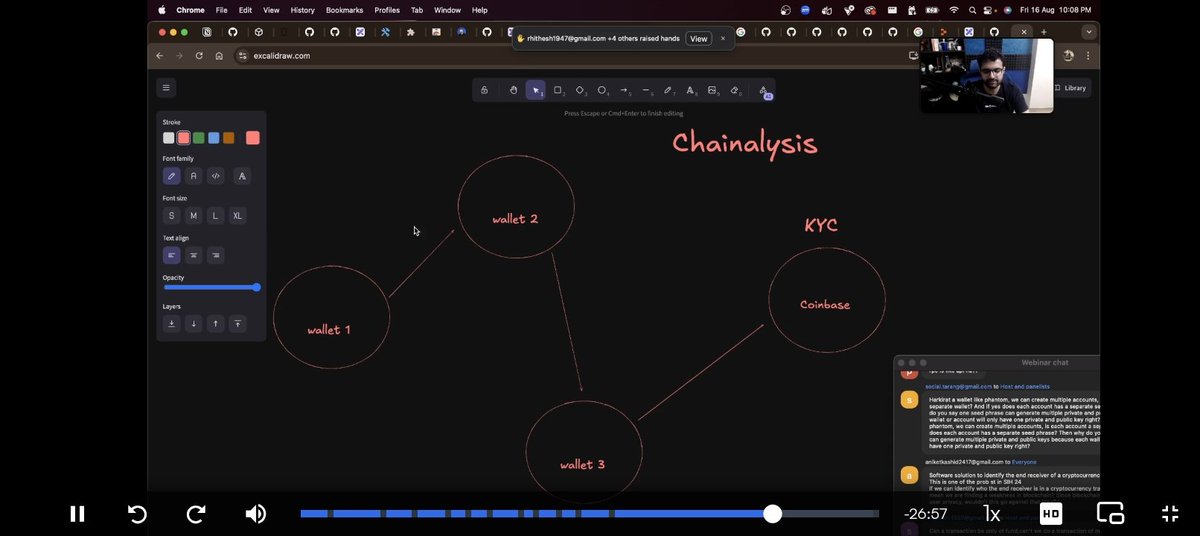
Task: Exit fullscreen video mode
Action: coord(1170,514)
